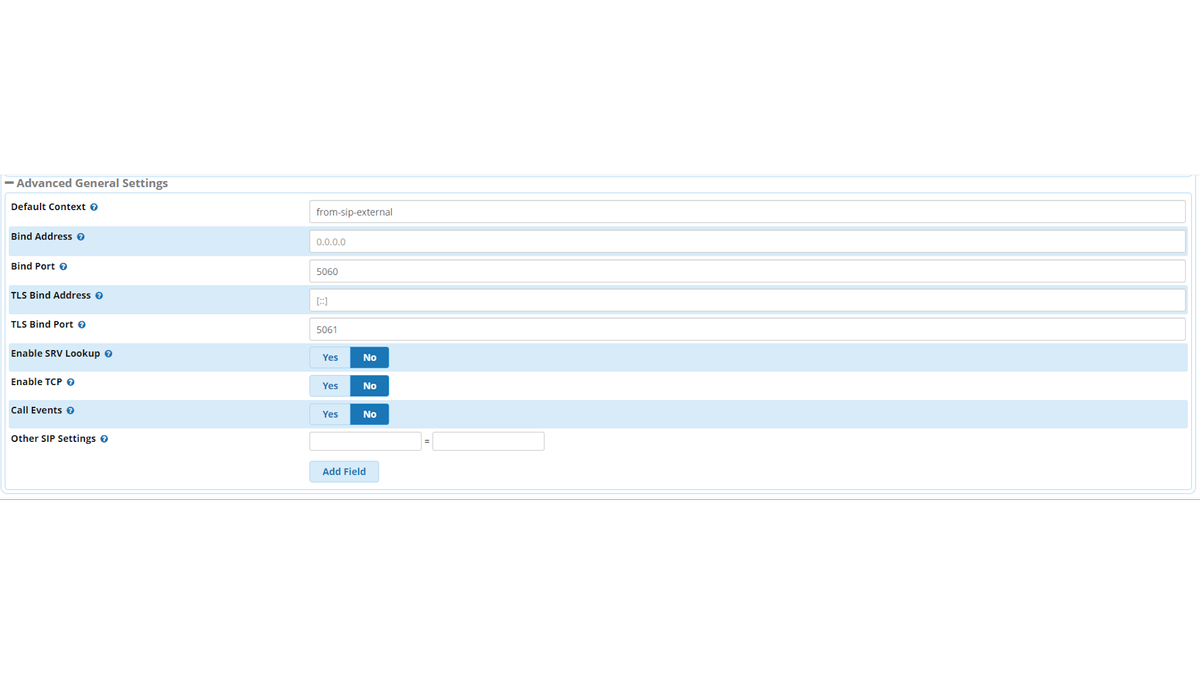
Task: Open the TLS Bind Address help icon
Action: pos(99,295)
